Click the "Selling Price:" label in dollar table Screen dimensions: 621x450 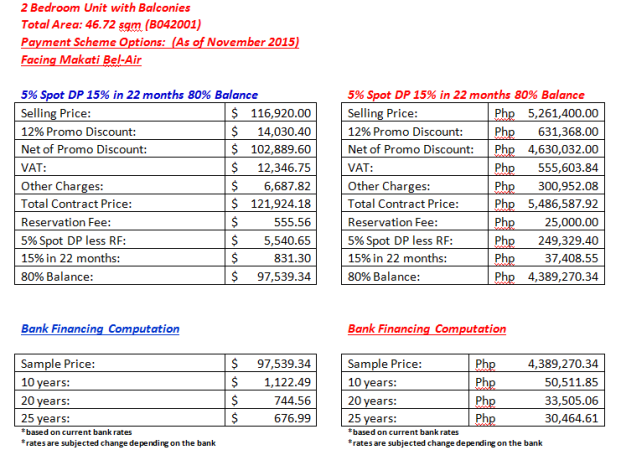coord(56,113)
